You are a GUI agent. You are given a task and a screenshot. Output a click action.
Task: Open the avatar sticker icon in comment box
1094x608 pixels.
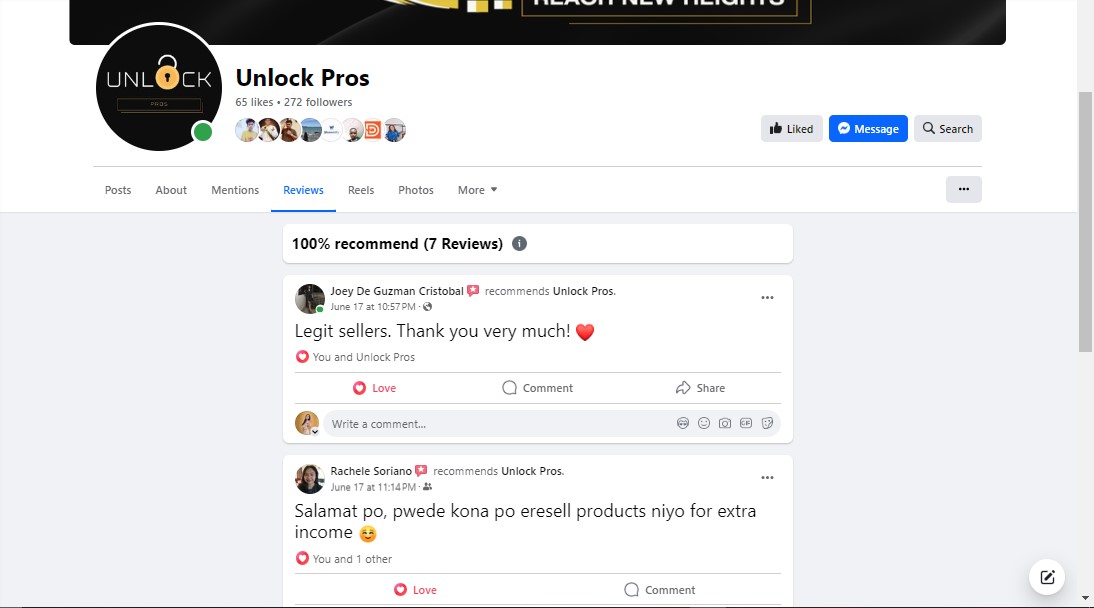pos(683,423)
